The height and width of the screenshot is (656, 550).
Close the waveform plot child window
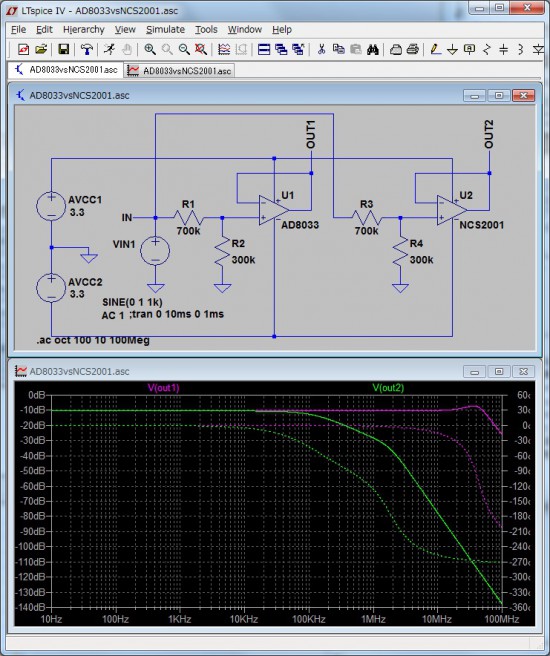coord(523,371)
